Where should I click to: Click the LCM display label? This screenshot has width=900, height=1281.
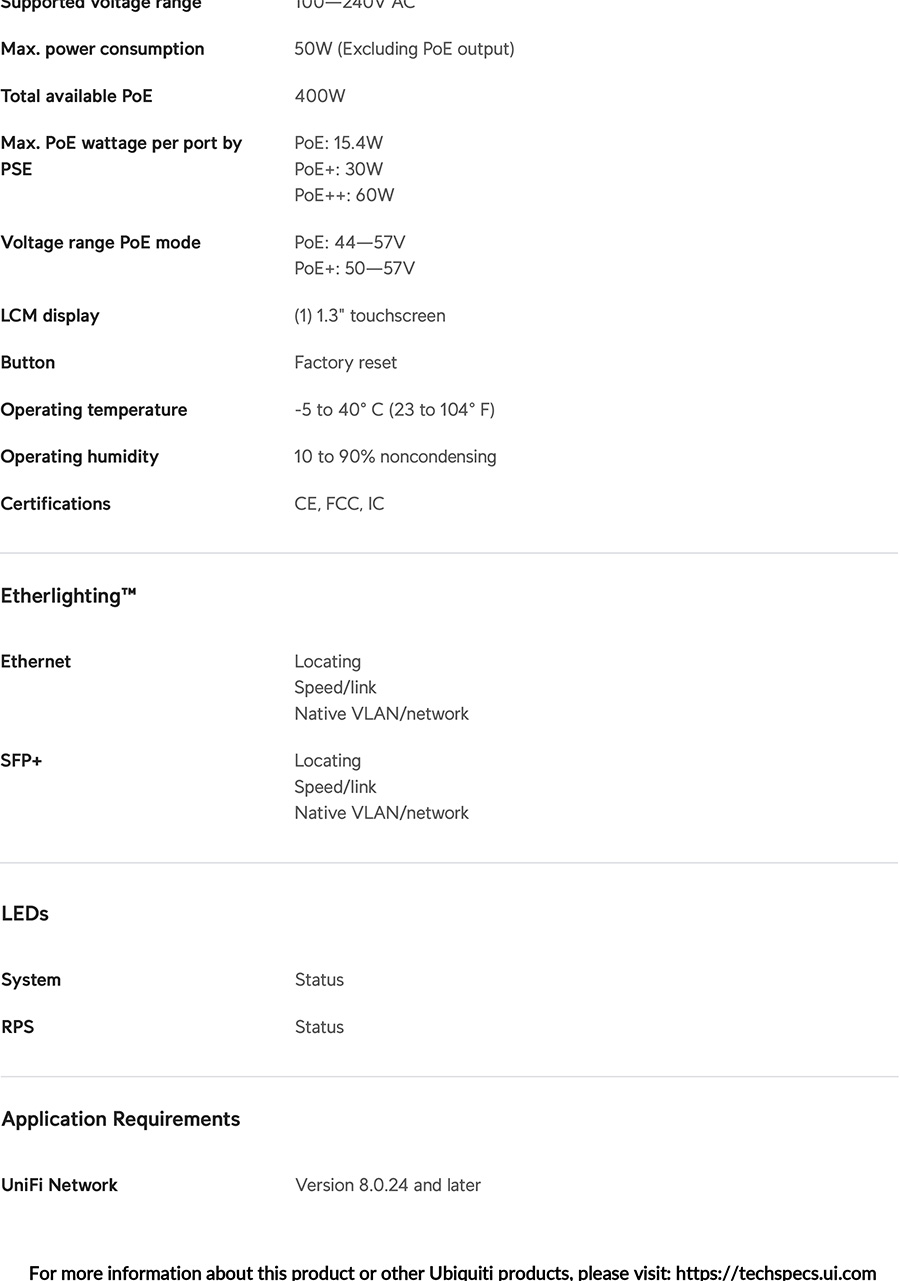(x=50, y=316)
